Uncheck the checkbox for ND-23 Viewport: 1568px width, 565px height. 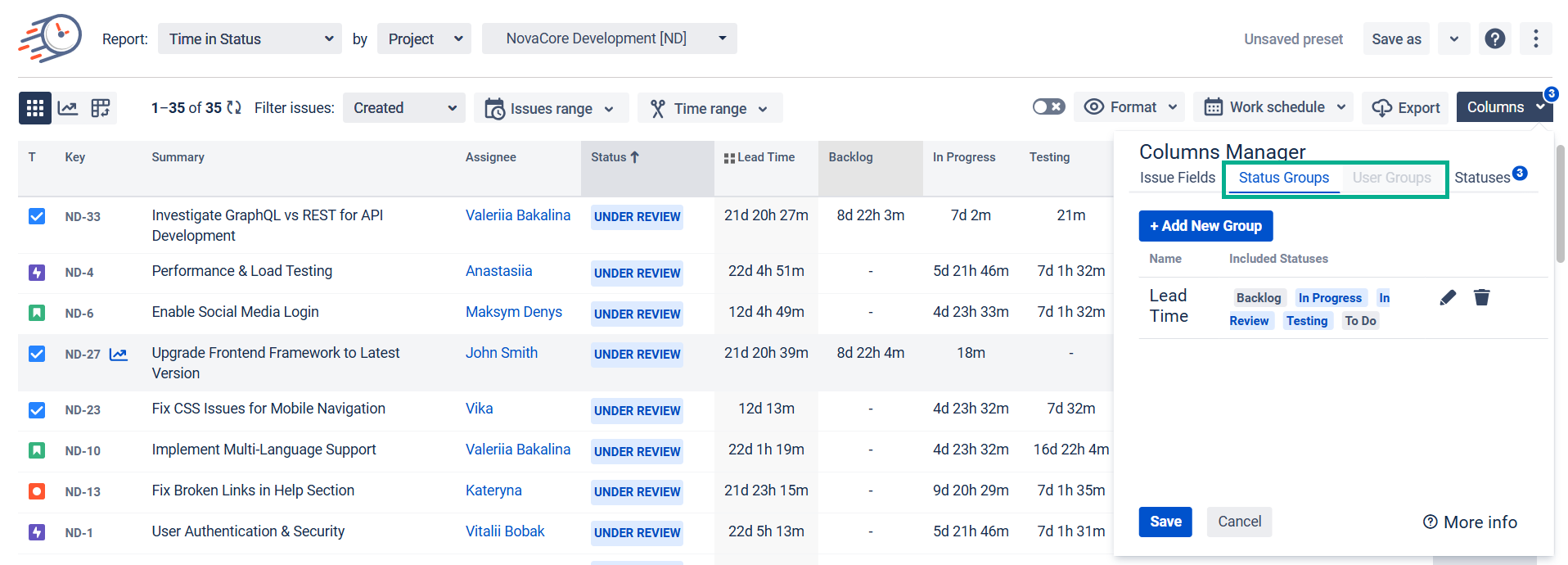37,409
